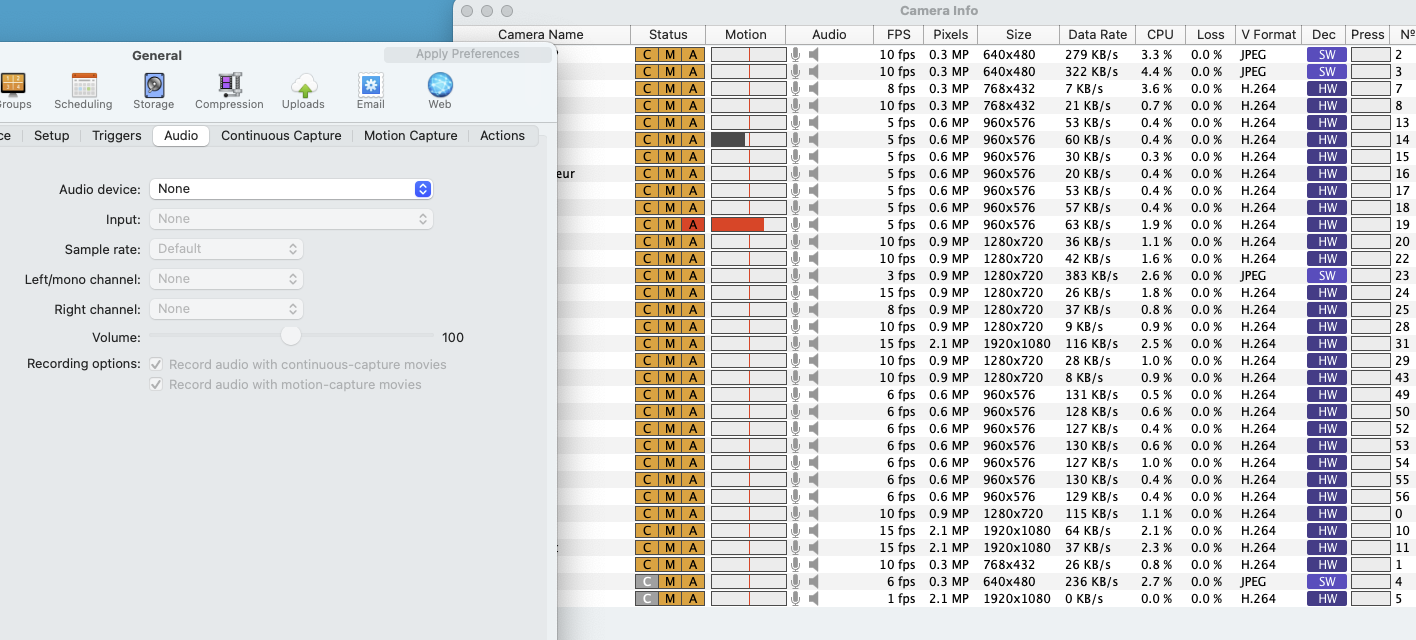Toggle red A status indicator for camera 19
Image resolution: width=1416 pixels, height=640 pixels.
pos(693,225)
